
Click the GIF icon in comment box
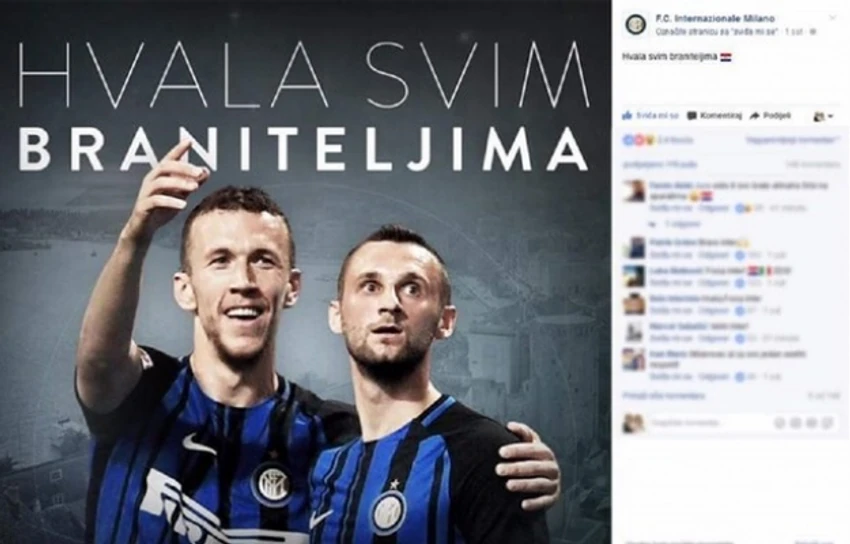(812, 423)
